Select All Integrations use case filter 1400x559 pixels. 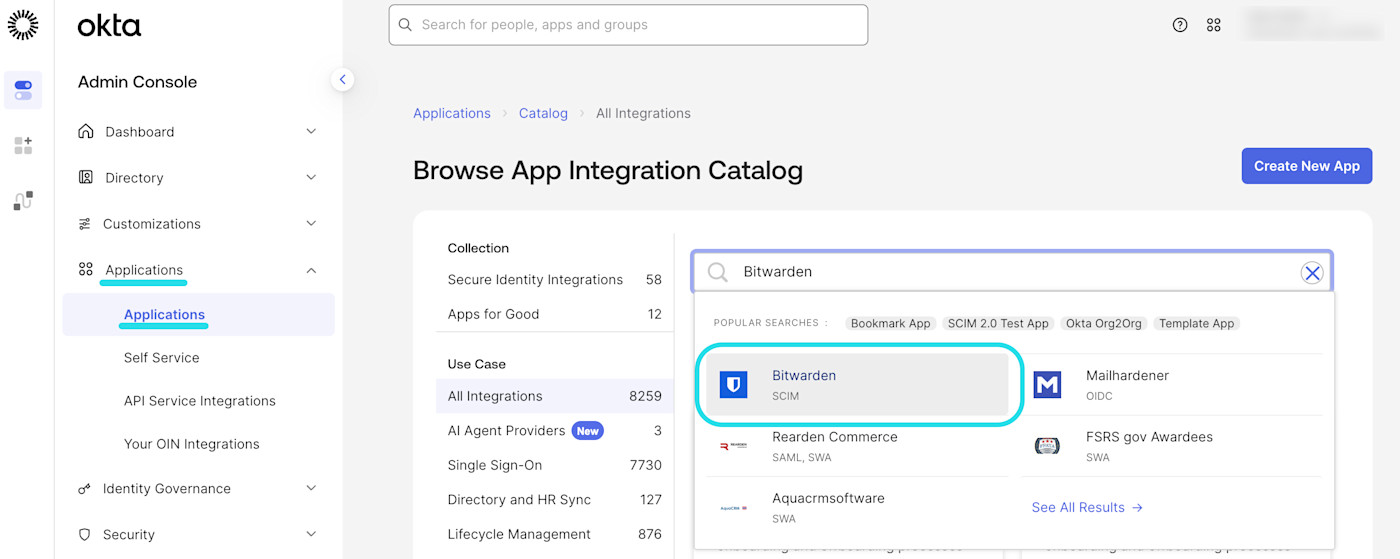click(x=555, y=396)
